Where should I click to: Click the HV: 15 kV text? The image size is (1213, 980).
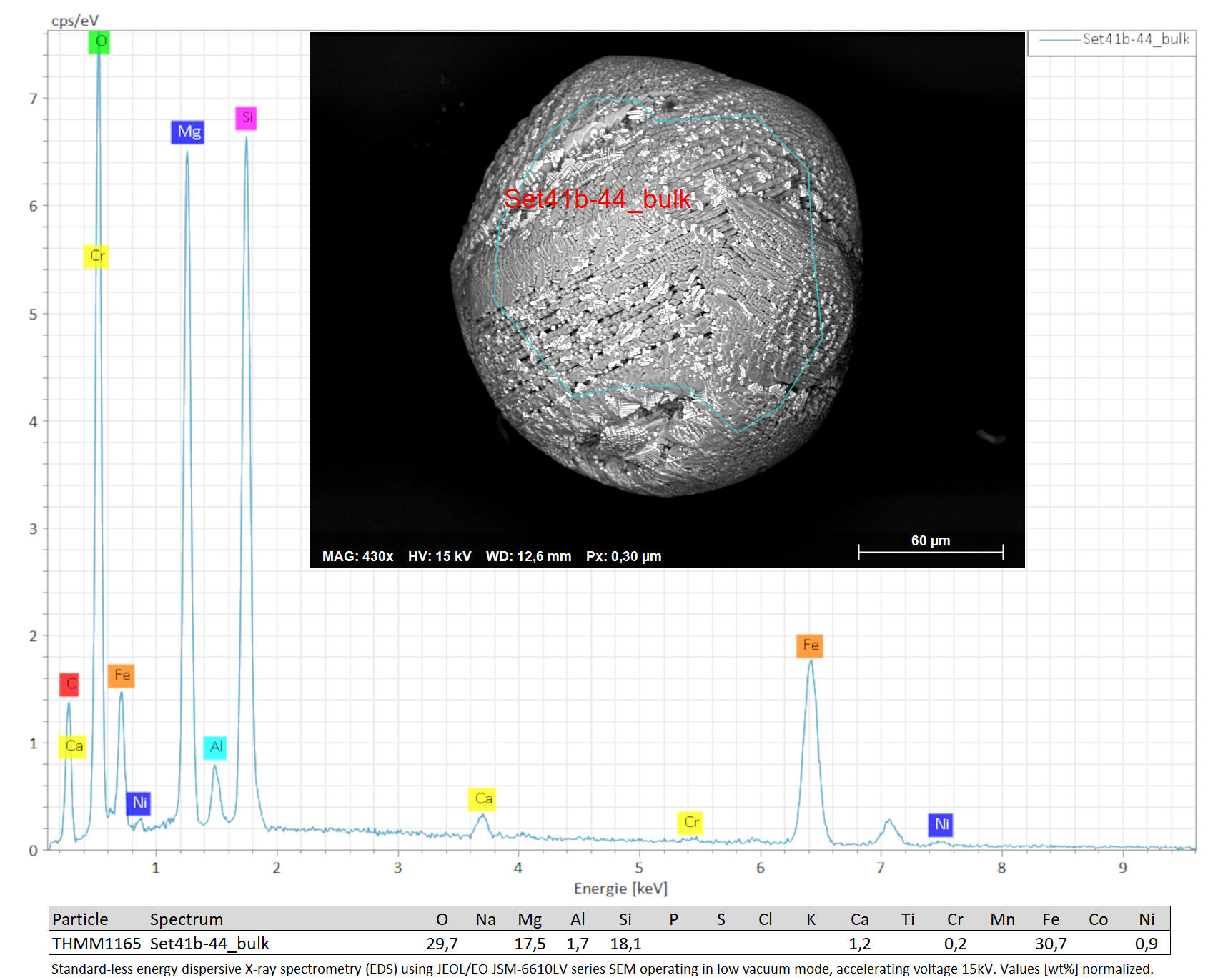(440, 556)
